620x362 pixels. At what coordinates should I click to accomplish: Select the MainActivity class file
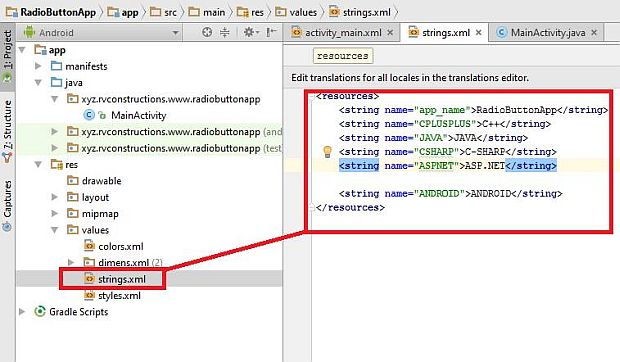(138, 115)
